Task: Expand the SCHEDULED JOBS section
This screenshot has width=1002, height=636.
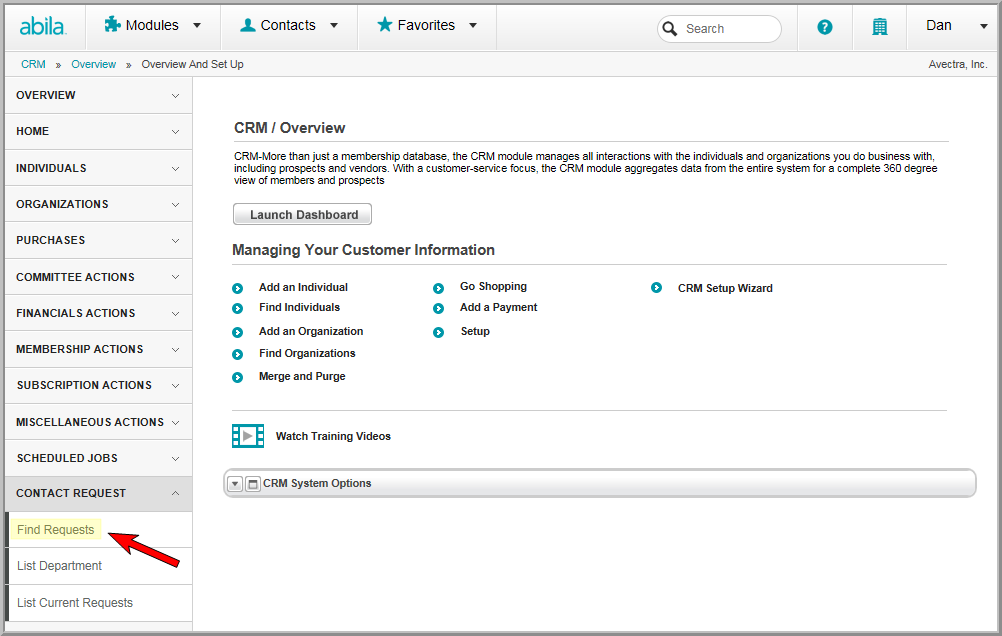Action: click(x=98, y=458)
